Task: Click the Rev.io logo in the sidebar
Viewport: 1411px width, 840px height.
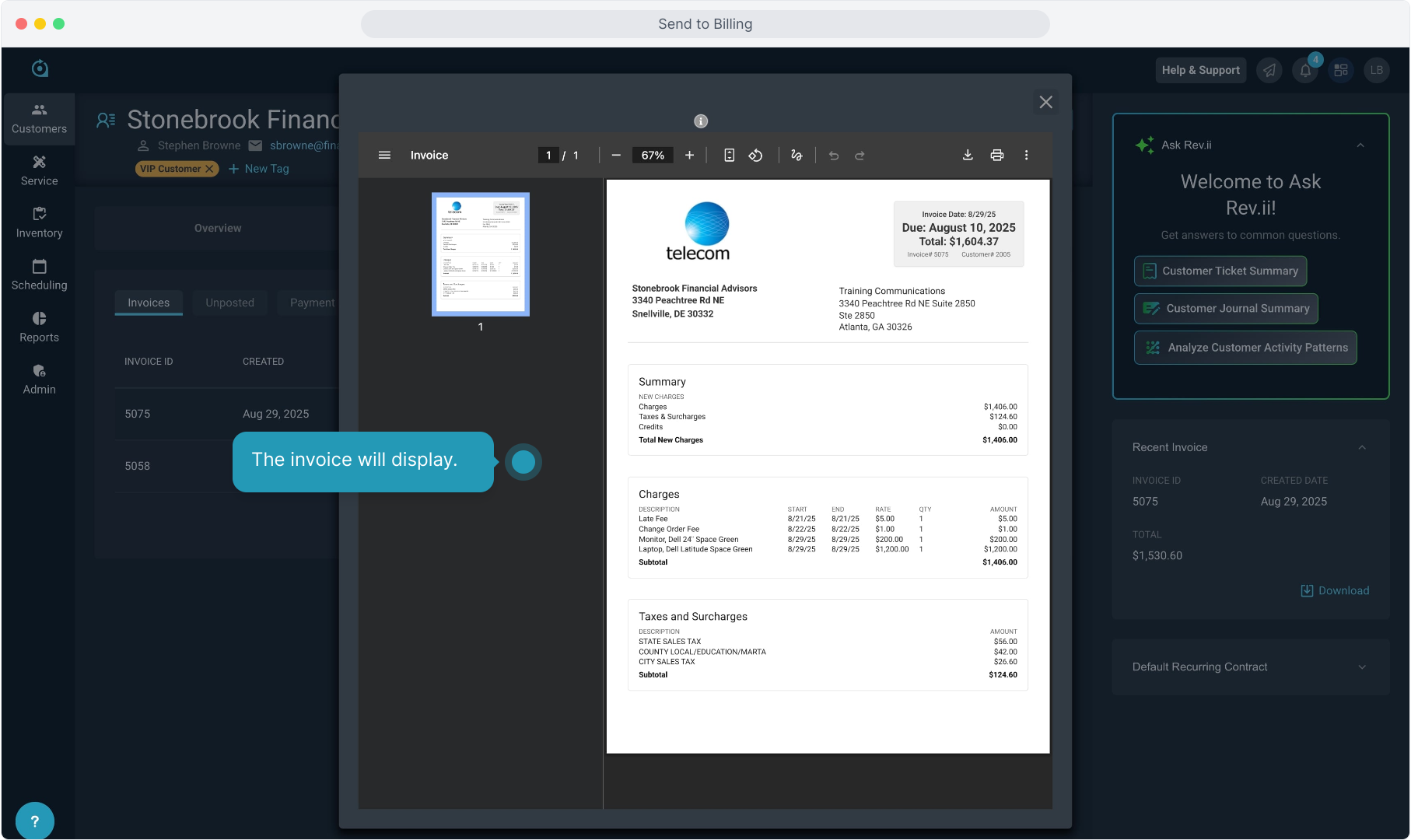Action: pyautogui.click(x=40, y=68)
